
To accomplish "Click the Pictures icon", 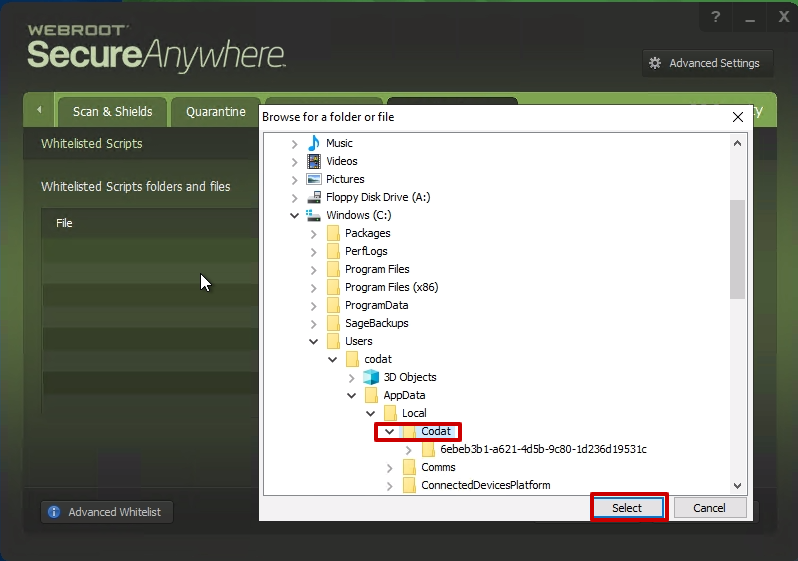I will (314, 179).
